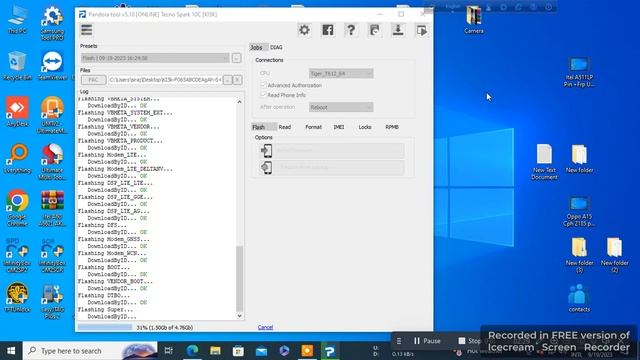
Task: Open the Camera desktop icon
Action: pos(474,19)
